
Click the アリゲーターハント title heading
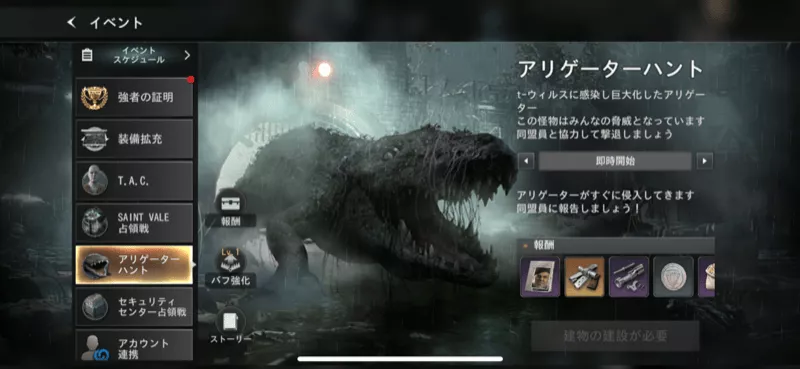coord(610,69)
